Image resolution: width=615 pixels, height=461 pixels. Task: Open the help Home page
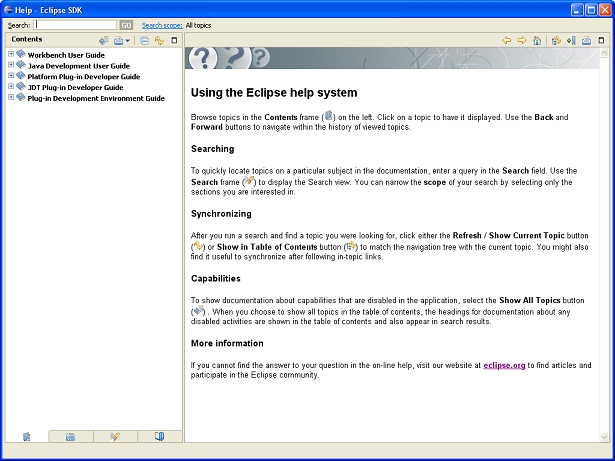(x=537, y=40)
